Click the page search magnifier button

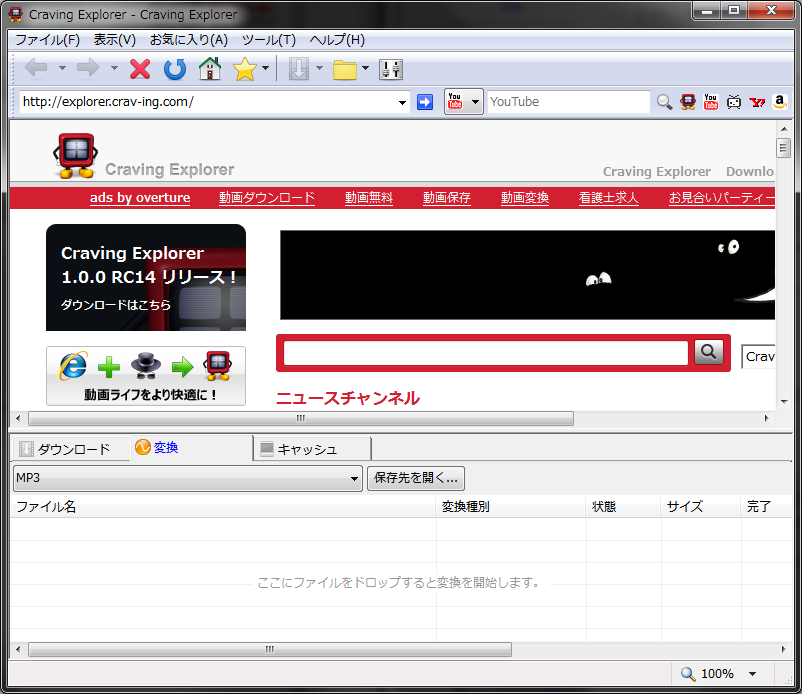pyautogui.click(x=708, y=352)
